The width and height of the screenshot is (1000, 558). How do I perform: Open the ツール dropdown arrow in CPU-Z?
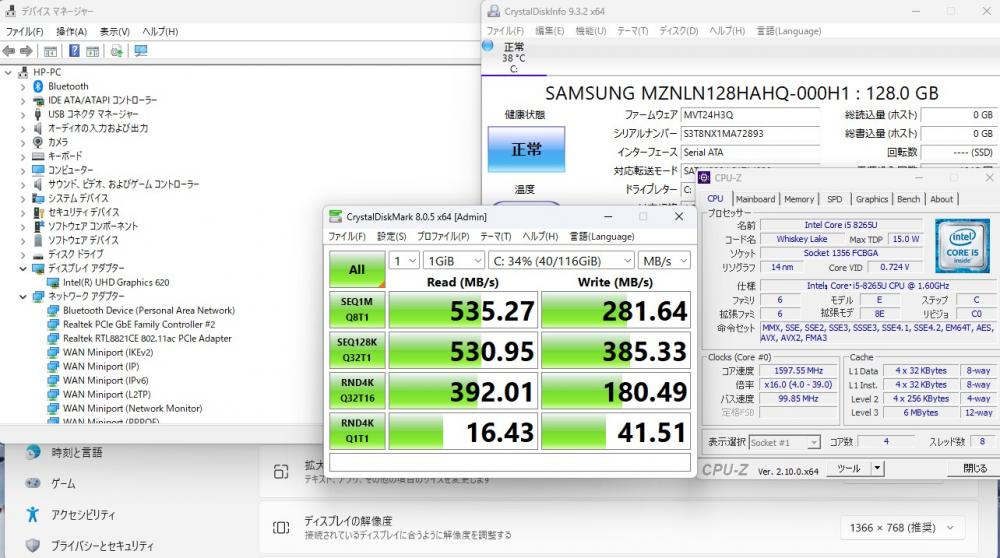pyautogui.click(x=878, y=469)
